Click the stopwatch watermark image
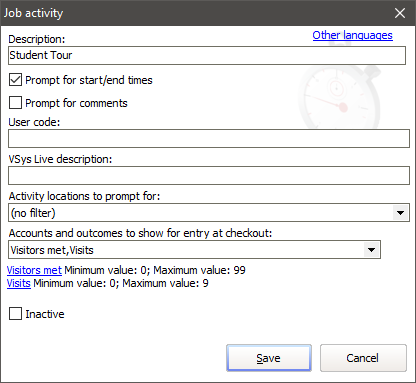This screenshot has width=416, height=383. pos(340,97)
